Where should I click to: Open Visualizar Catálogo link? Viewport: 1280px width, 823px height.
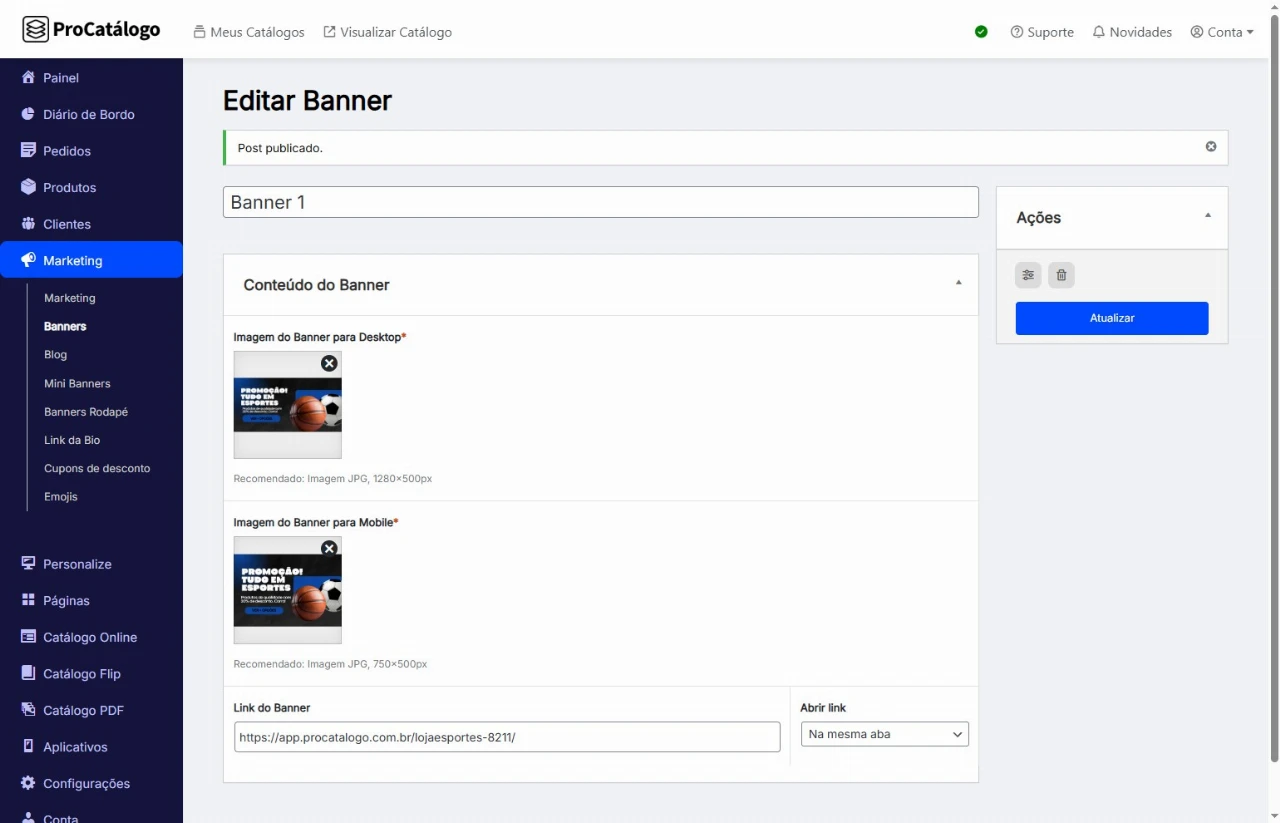[388, 32]
